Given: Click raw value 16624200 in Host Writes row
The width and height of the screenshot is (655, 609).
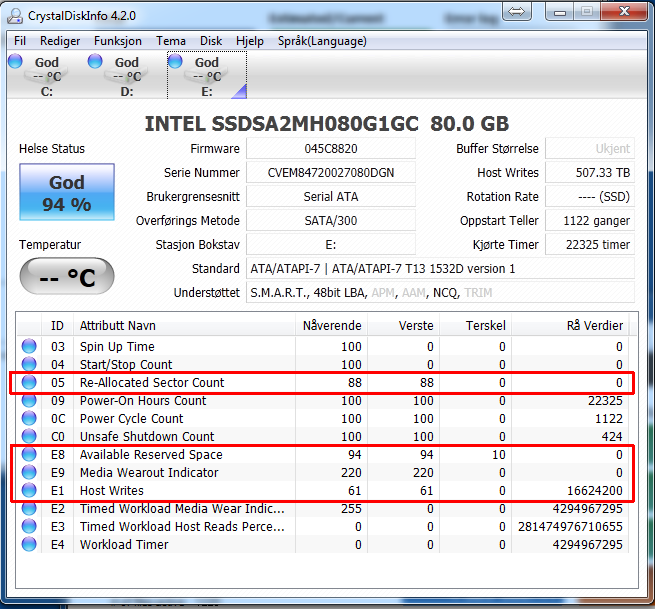Looking at the screenshot, I should (595, 490).
